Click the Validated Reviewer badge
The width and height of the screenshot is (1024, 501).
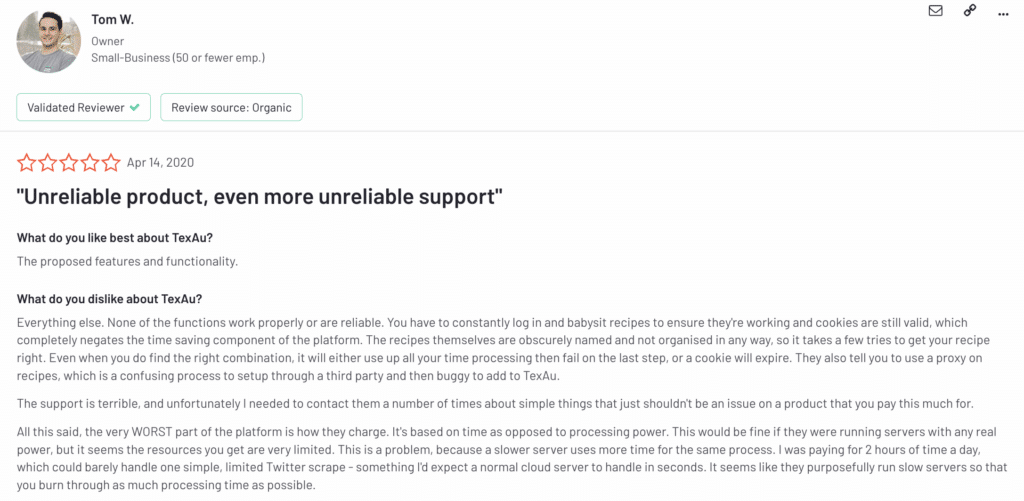(x=84, y=107)
